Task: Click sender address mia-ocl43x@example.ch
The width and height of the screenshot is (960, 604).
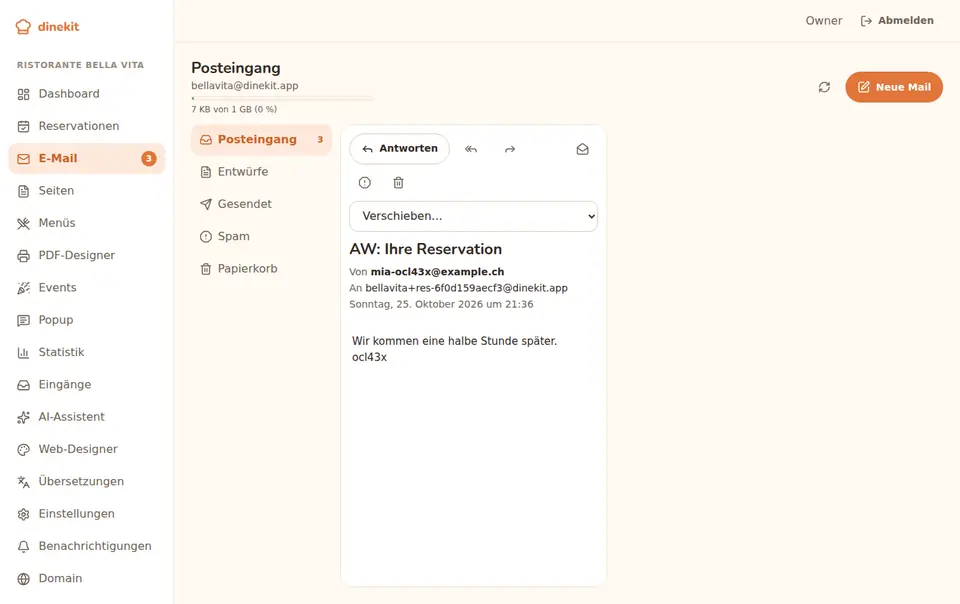Action: [x=437, y=272]
